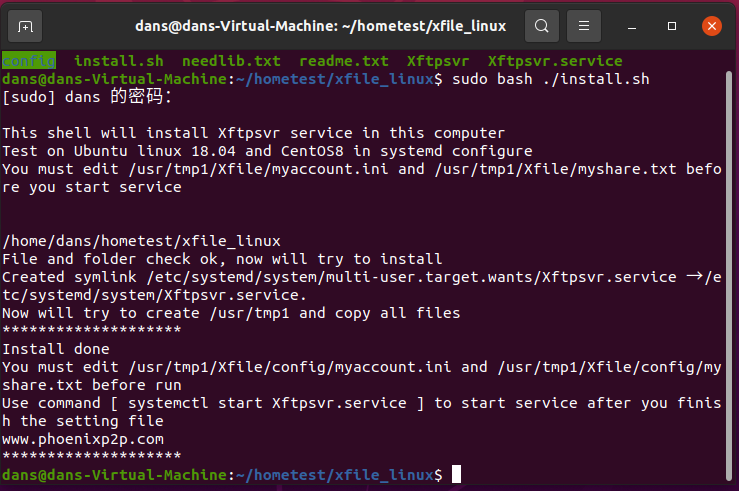Click the 'Install done' message line
The width and height of the screenshot is (739, 491).
tap(56, 349)
